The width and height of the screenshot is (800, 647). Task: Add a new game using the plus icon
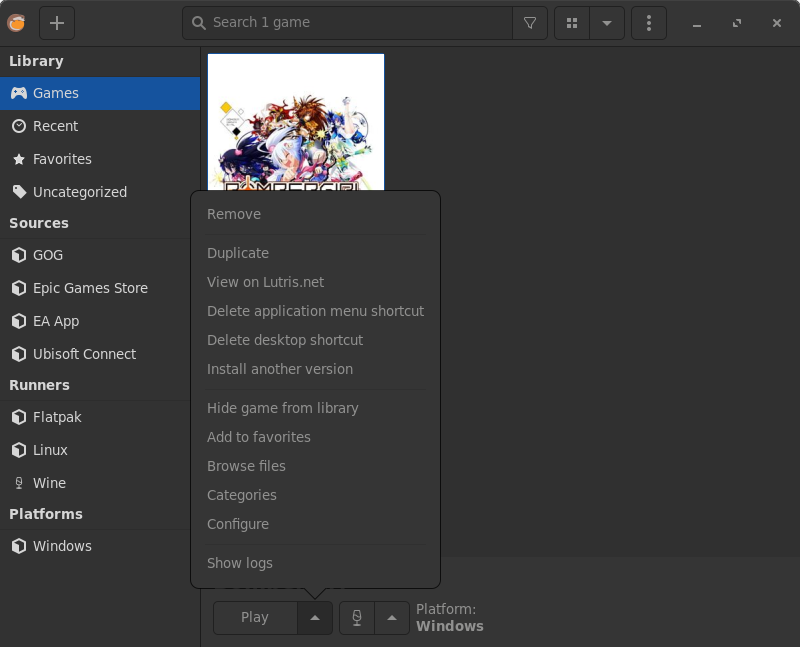coord(56,22)
